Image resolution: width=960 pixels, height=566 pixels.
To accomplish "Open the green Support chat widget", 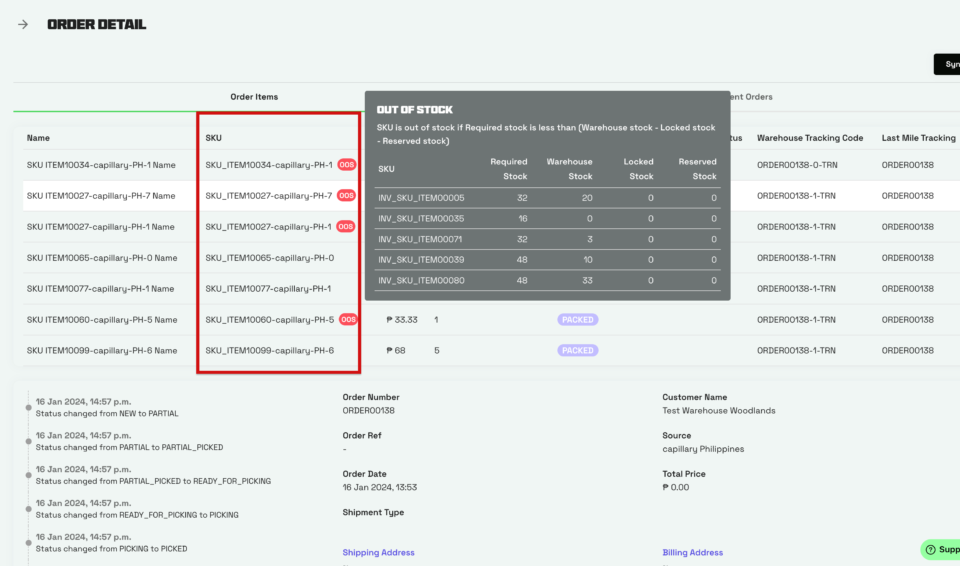I will [x=940, y=549].
